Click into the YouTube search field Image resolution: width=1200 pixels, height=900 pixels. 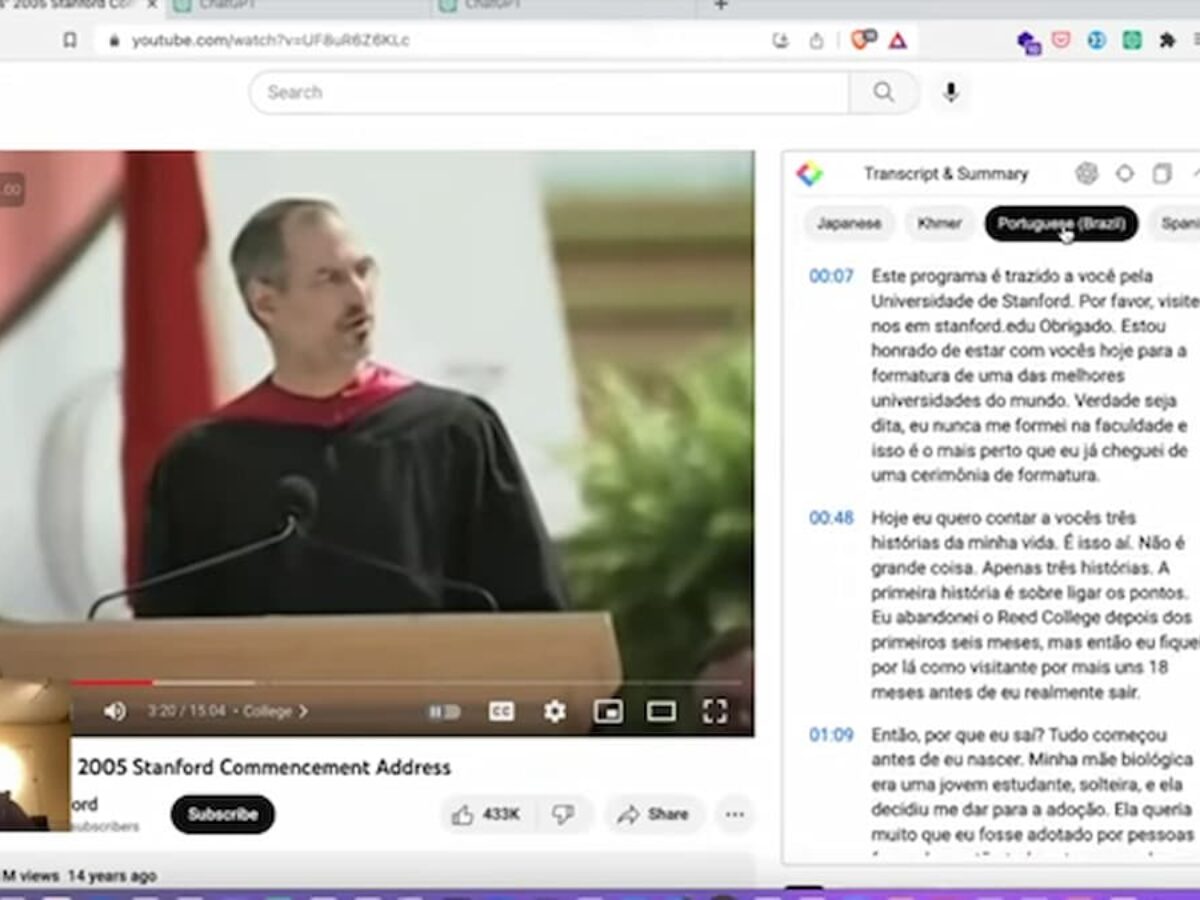click(x=549, y=92)
